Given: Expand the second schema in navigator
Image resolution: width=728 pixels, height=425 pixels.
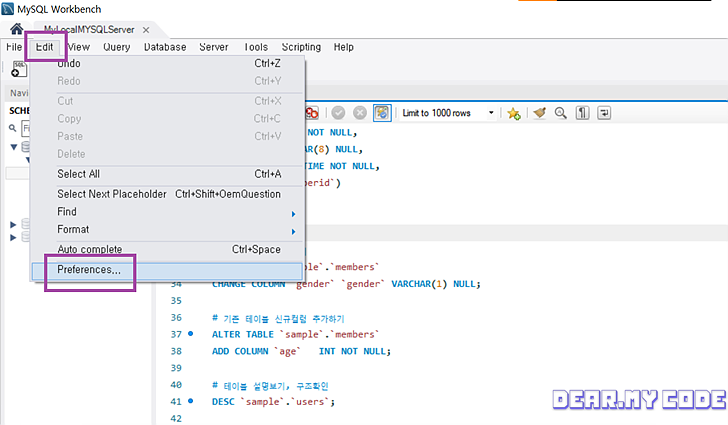Looking at the screenshot, I should 13,225.
